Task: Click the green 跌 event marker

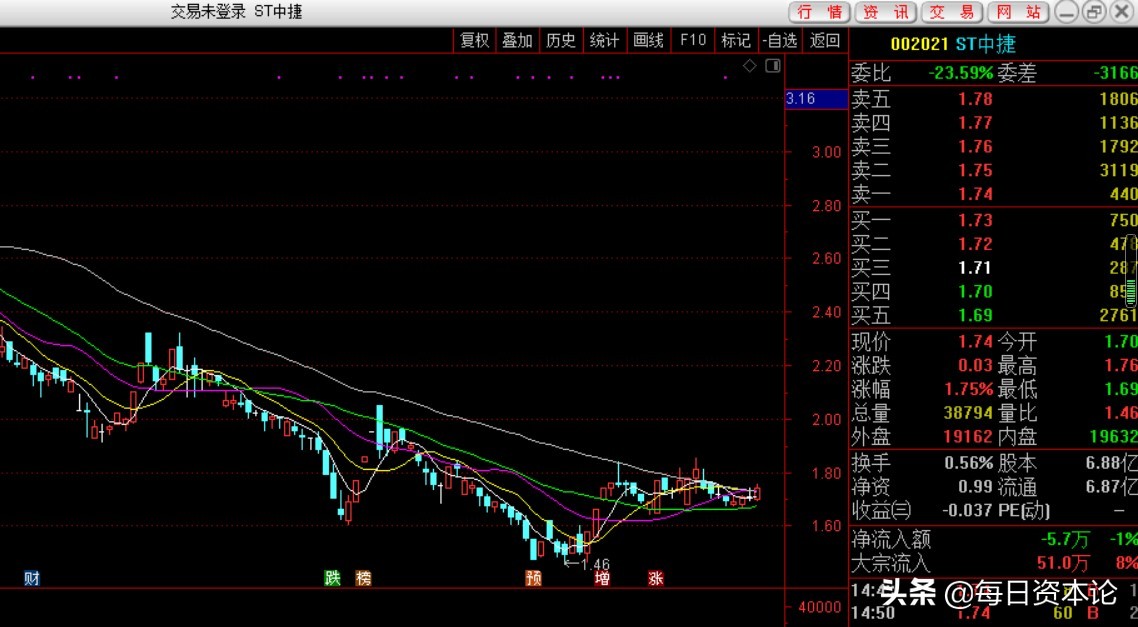Action: pos(332,578)
